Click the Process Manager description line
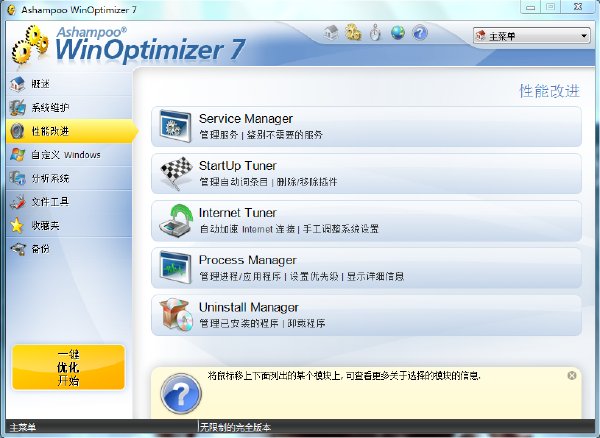Image resolution: width=600 pixels, height=438 pixels. click(302, 276)
